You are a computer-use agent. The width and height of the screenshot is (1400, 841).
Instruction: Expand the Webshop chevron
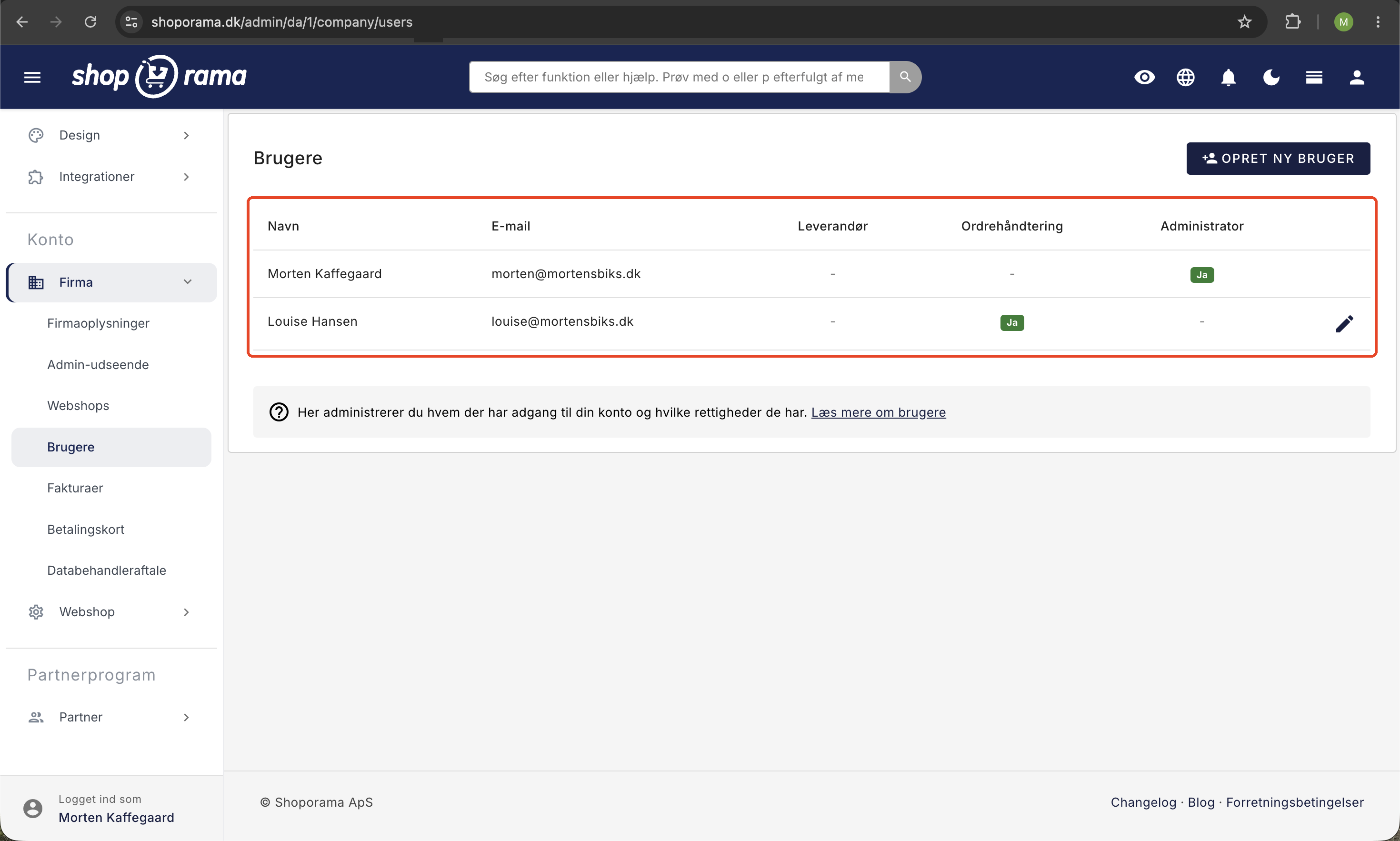[186, 612]
